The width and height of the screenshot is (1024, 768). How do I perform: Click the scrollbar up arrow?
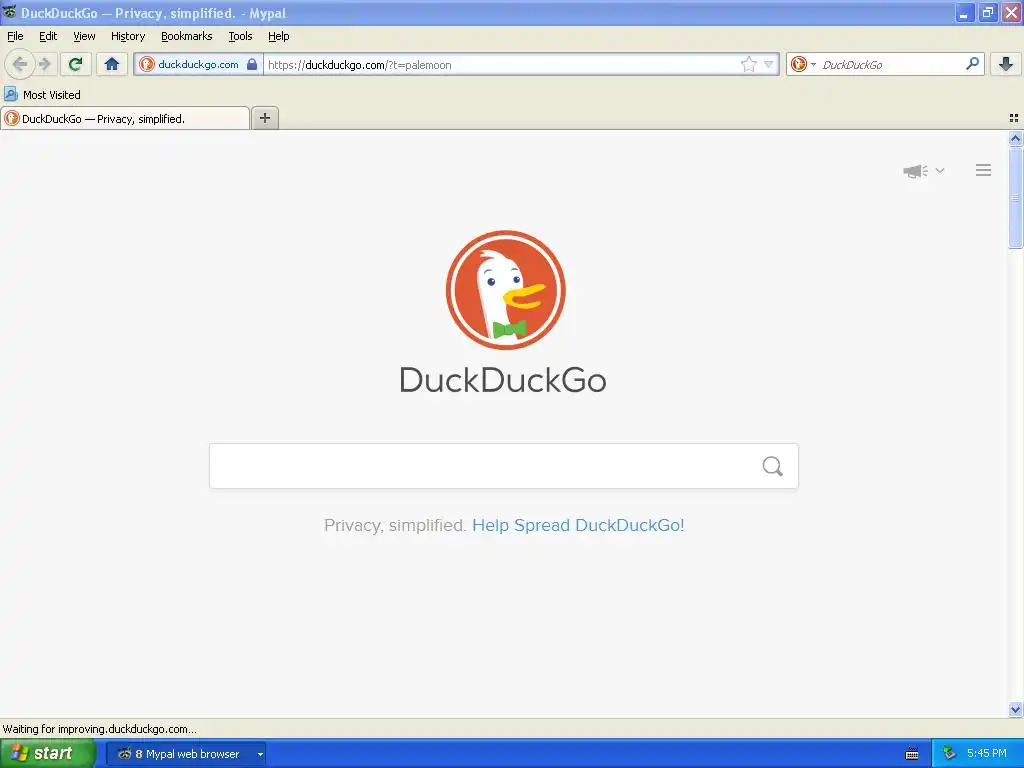click(1015, 138)
